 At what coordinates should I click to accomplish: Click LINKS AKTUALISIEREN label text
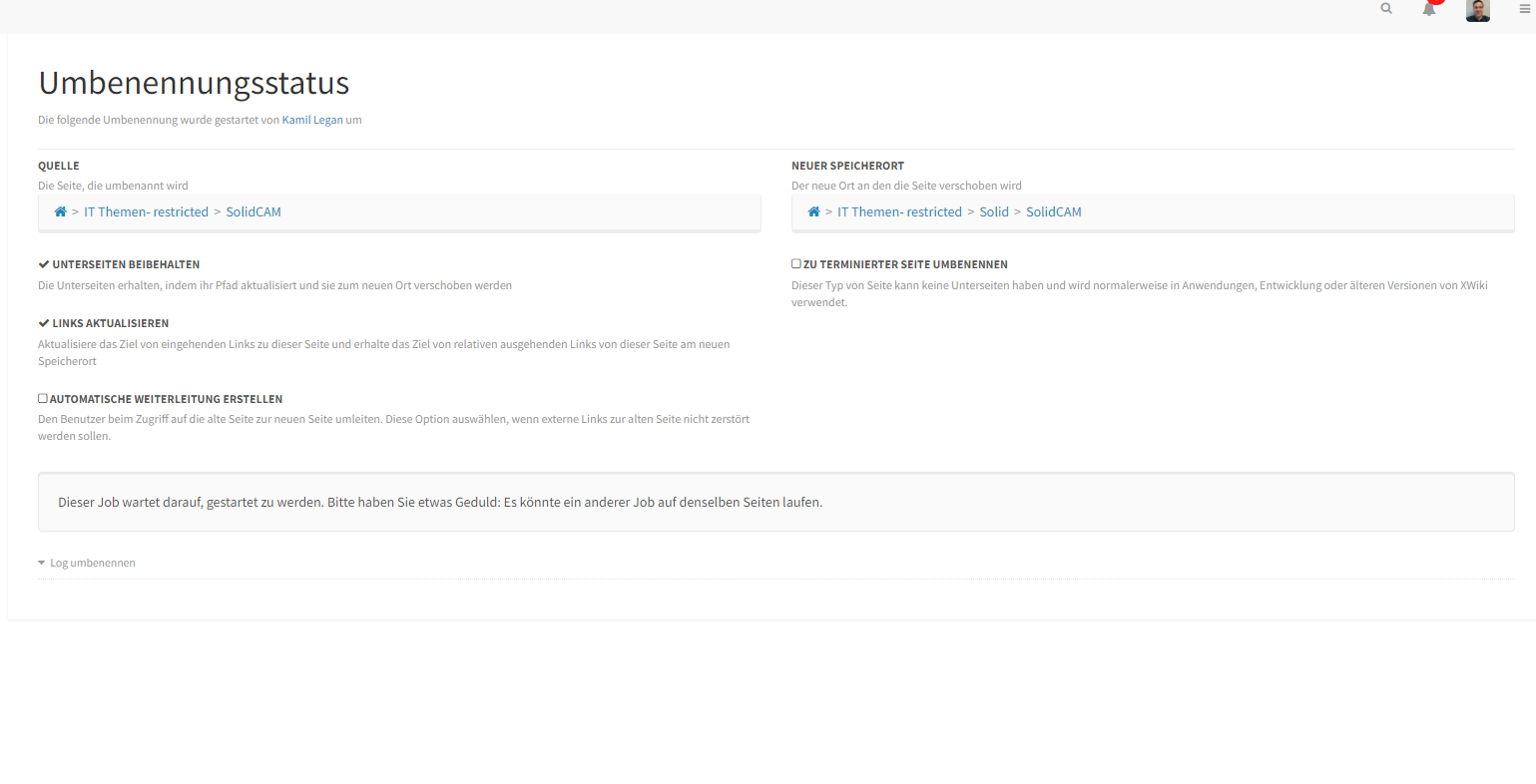pyautogui.click(x=111, y=323)
